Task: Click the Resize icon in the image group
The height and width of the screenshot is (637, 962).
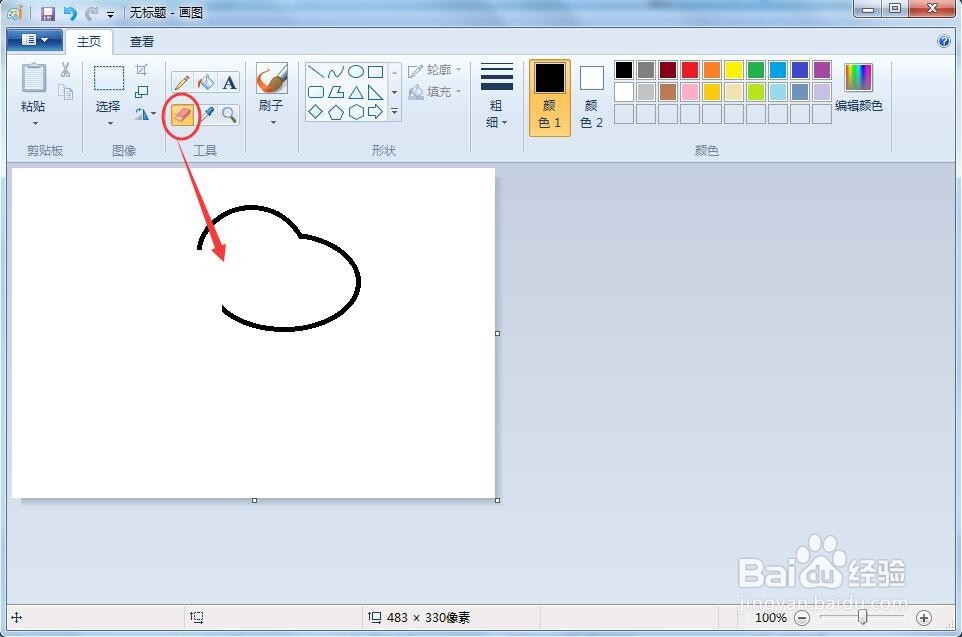Action: click(142, 92)
